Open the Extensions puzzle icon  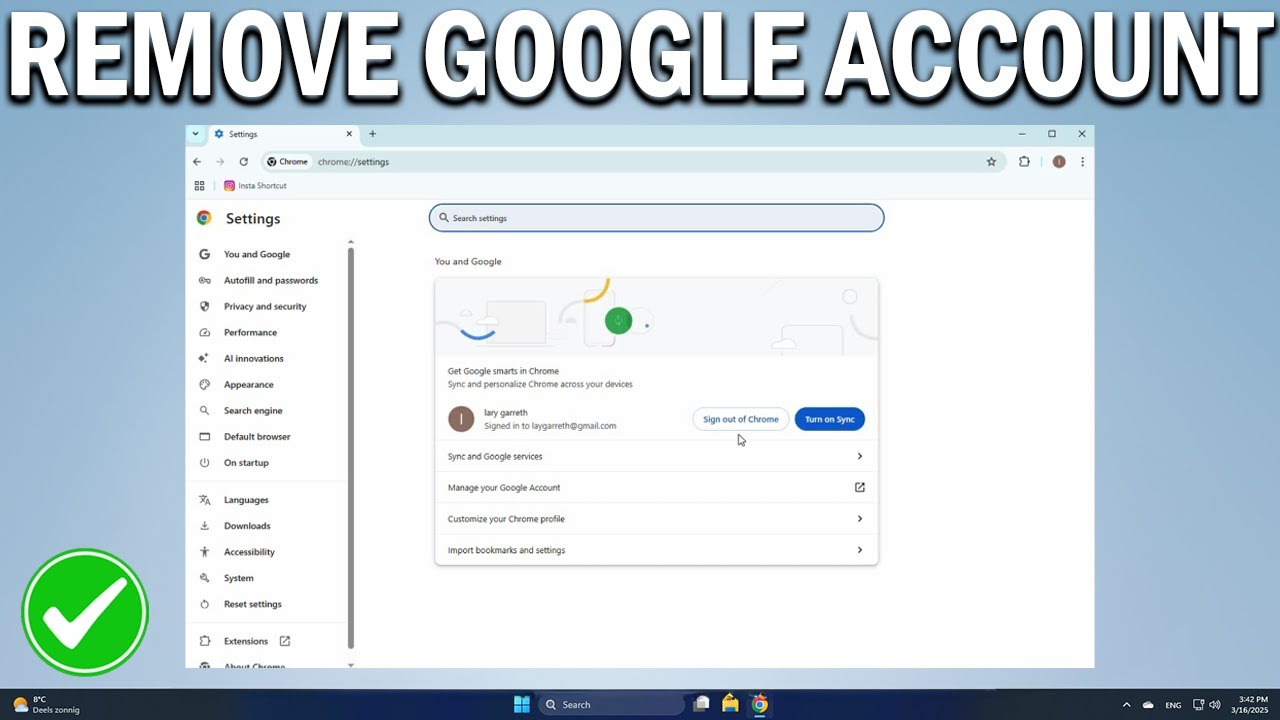point(1024,162)
